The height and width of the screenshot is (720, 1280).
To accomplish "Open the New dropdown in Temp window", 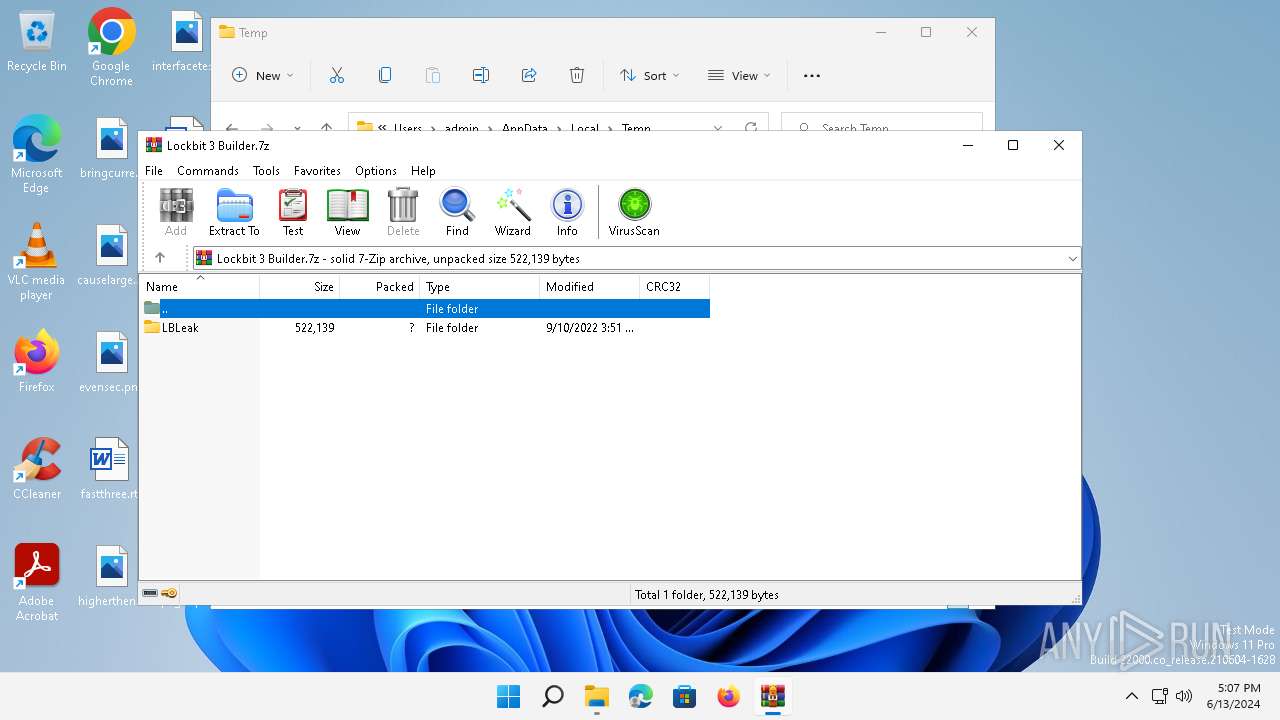I will (263, 75).
